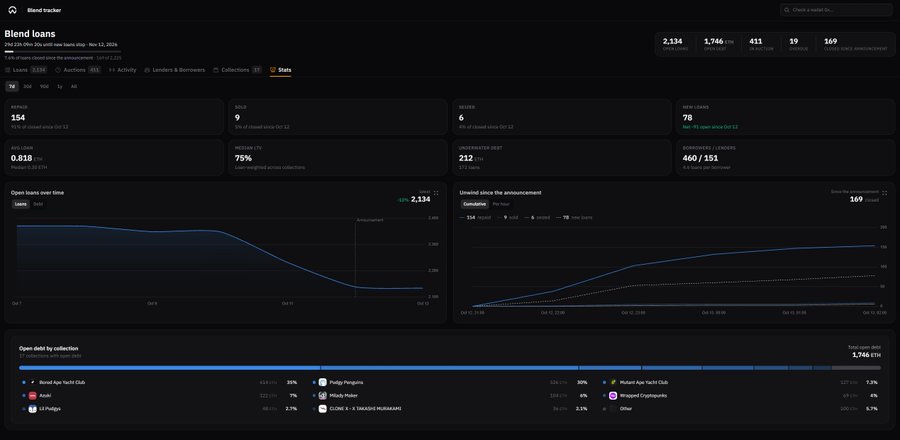900x440 pixels.
Task: Expand the Open loans over time chart
Action: coord(436,193)
